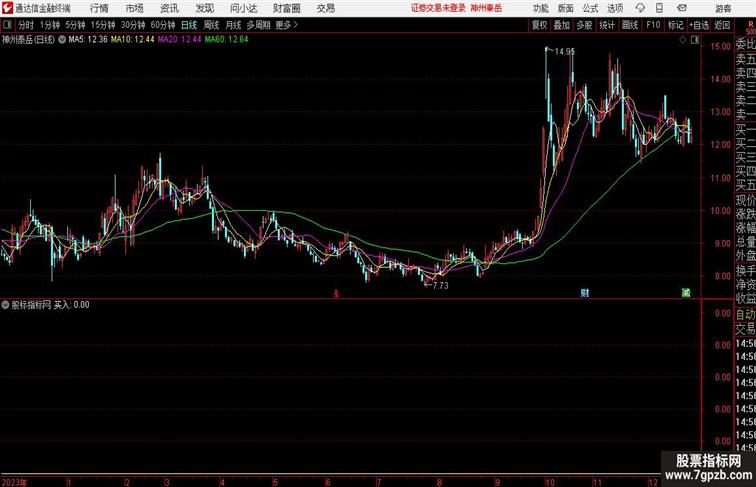Click the MA60: 12.64 indicator value

(x=226, y=40)
